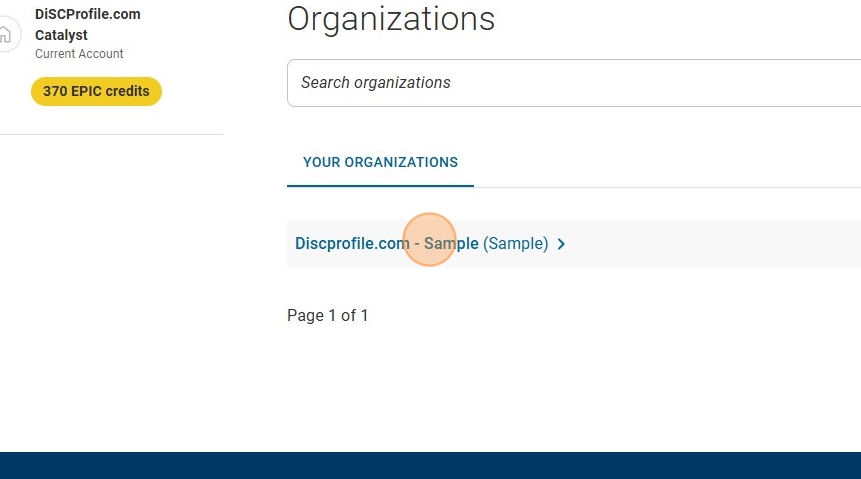Open the Discprofile.com - Sample organization link
Screen dimensions: 861x479
tap(387, 243)
